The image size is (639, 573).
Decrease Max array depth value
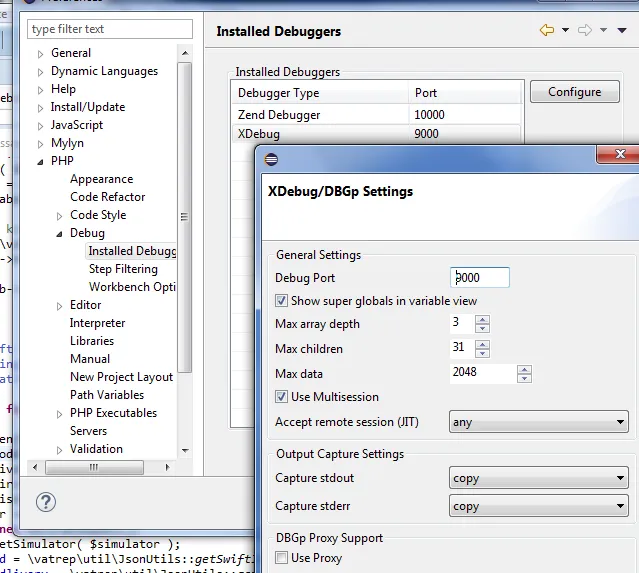[483, 328]
